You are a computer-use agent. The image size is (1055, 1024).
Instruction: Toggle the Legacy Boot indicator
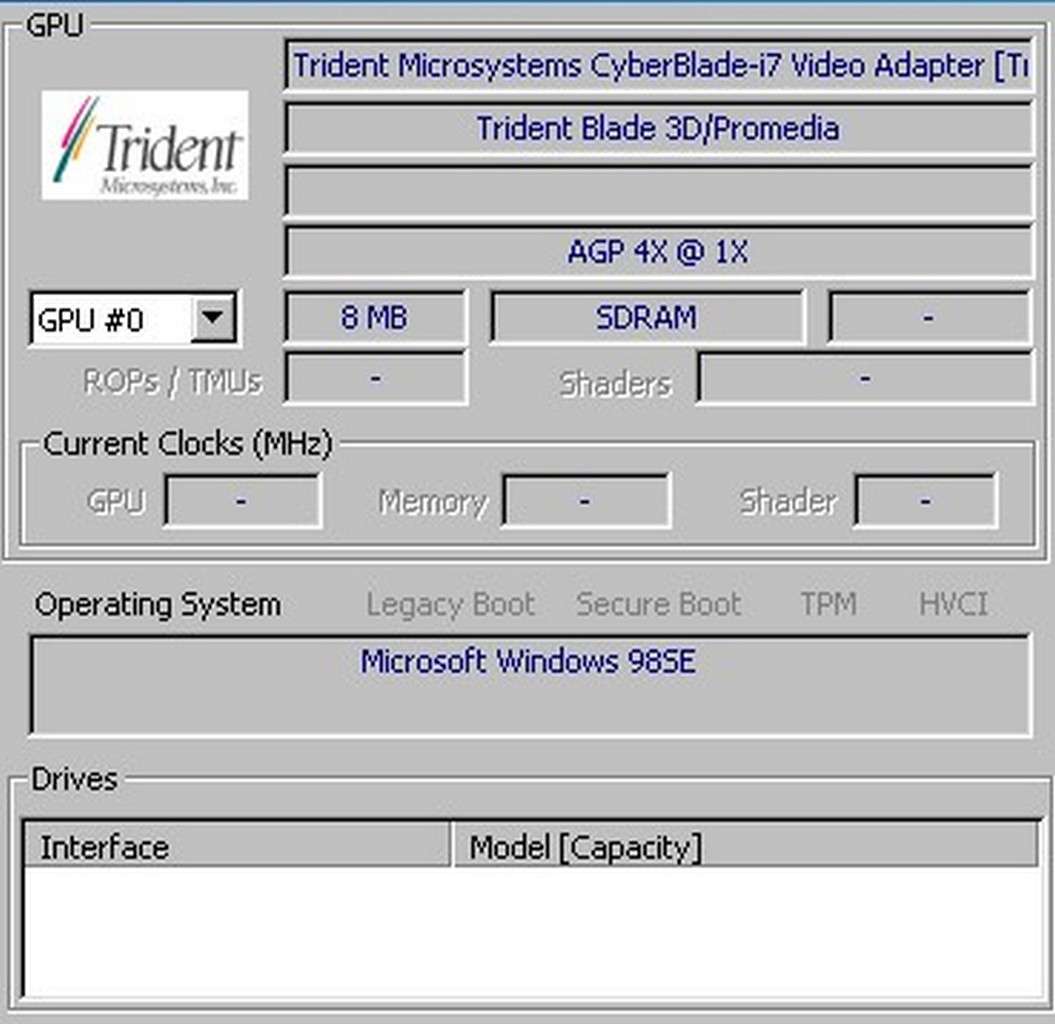[451, 604]
